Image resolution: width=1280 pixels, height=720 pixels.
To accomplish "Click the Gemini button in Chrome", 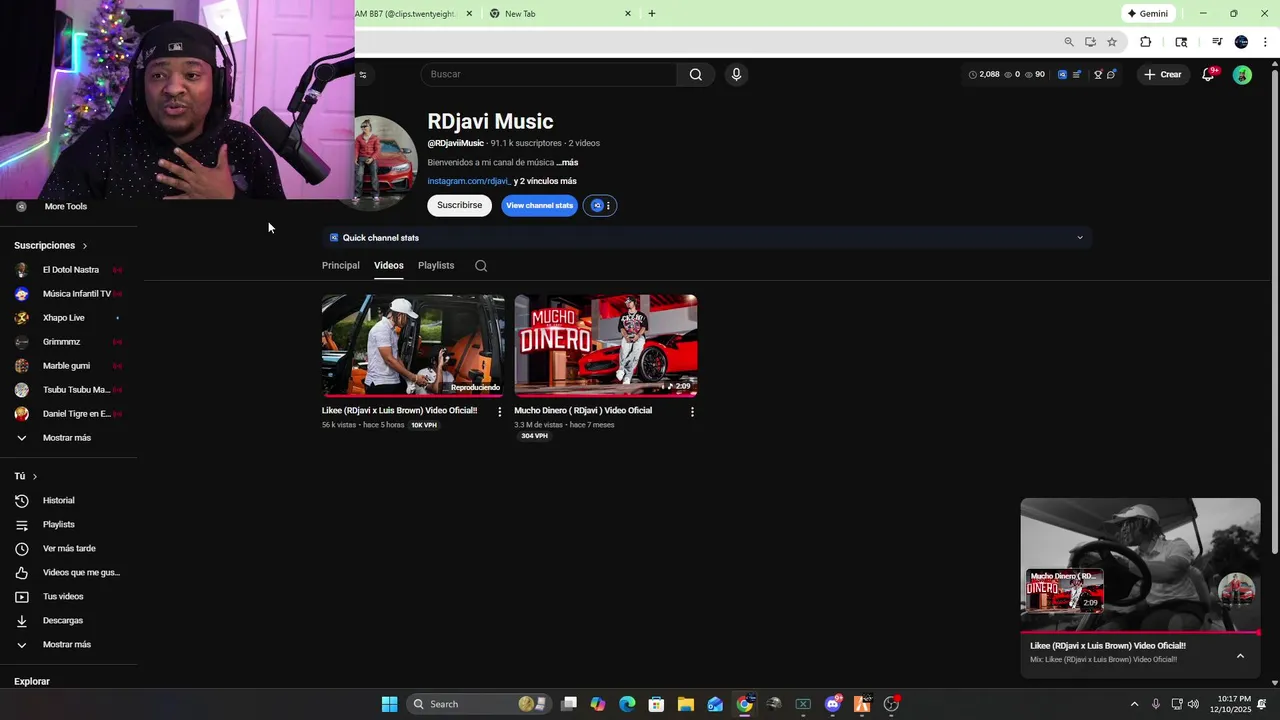I will pos(1147,13).
